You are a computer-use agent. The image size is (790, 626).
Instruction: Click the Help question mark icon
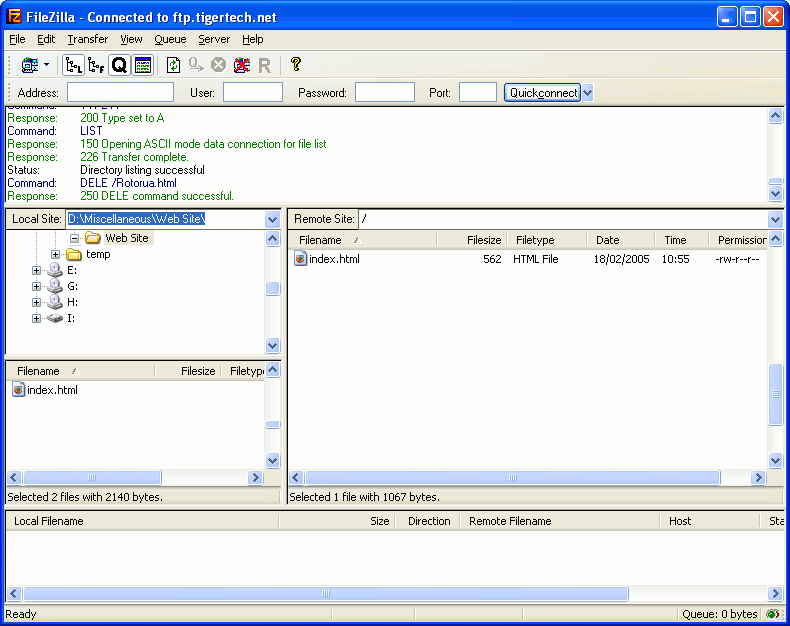click(296, 64)
